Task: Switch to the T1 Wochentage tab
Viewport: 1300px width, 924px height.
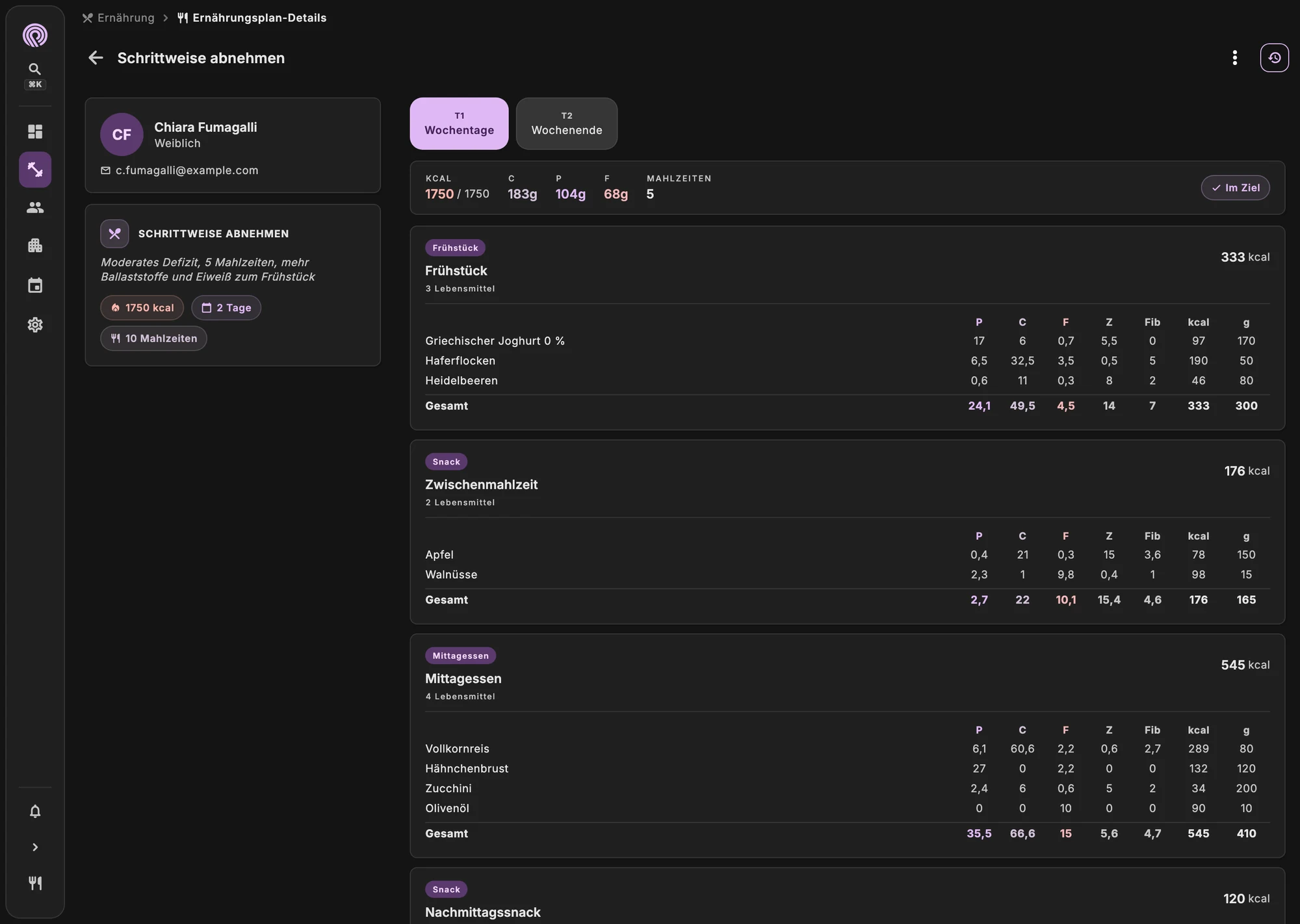Action: pos(460,123)
